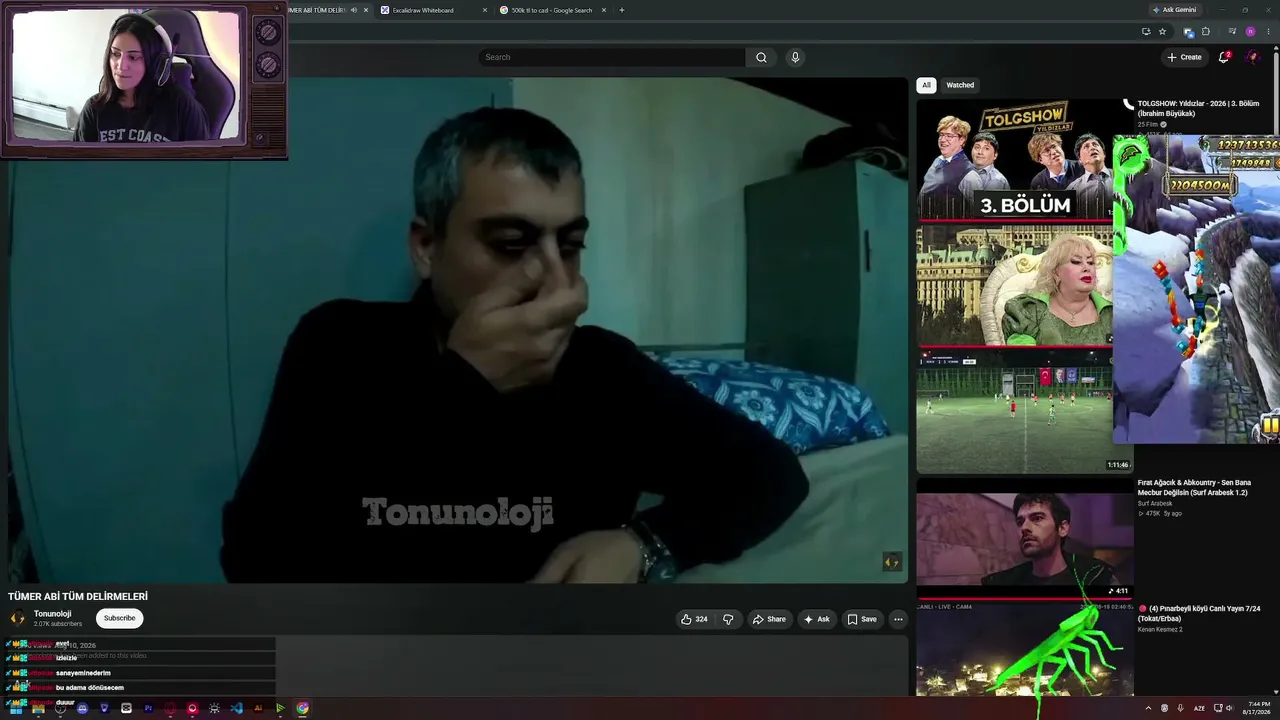Save the video with the Save button
Screen dimensions: 1280x720
click(x=862, y=619)
